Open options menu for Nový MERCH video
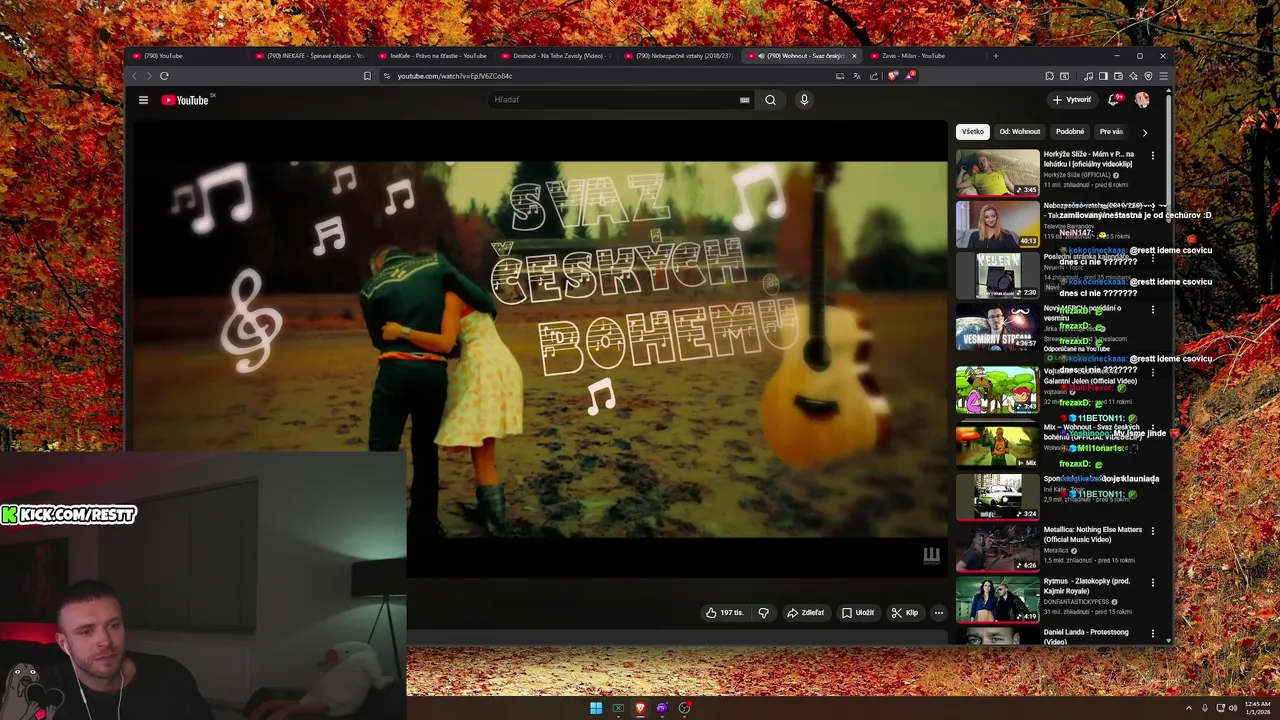Screen dimensions: 1280x720 click(x=1153, y=310)
